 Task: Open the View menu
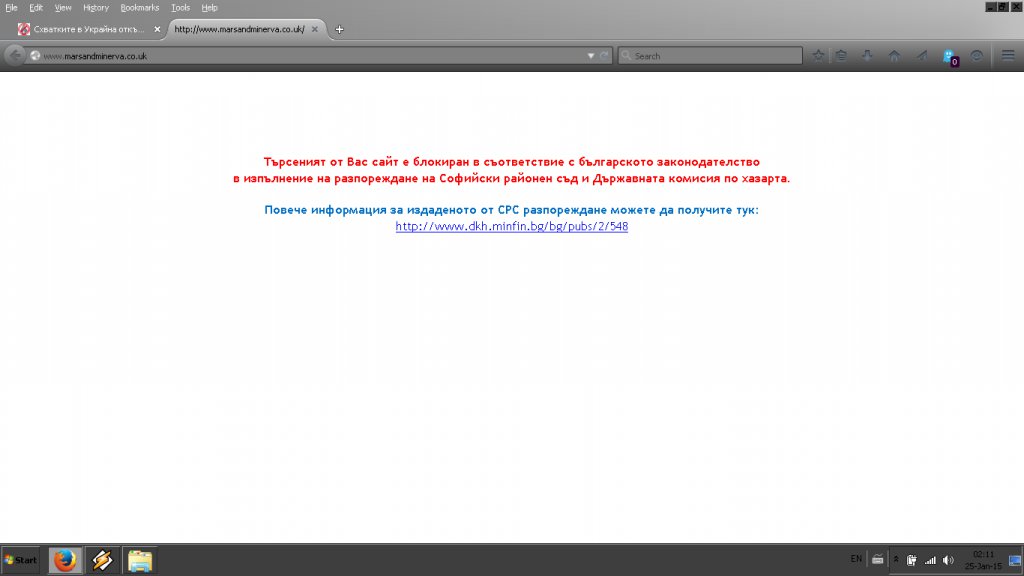click(63, 8)
